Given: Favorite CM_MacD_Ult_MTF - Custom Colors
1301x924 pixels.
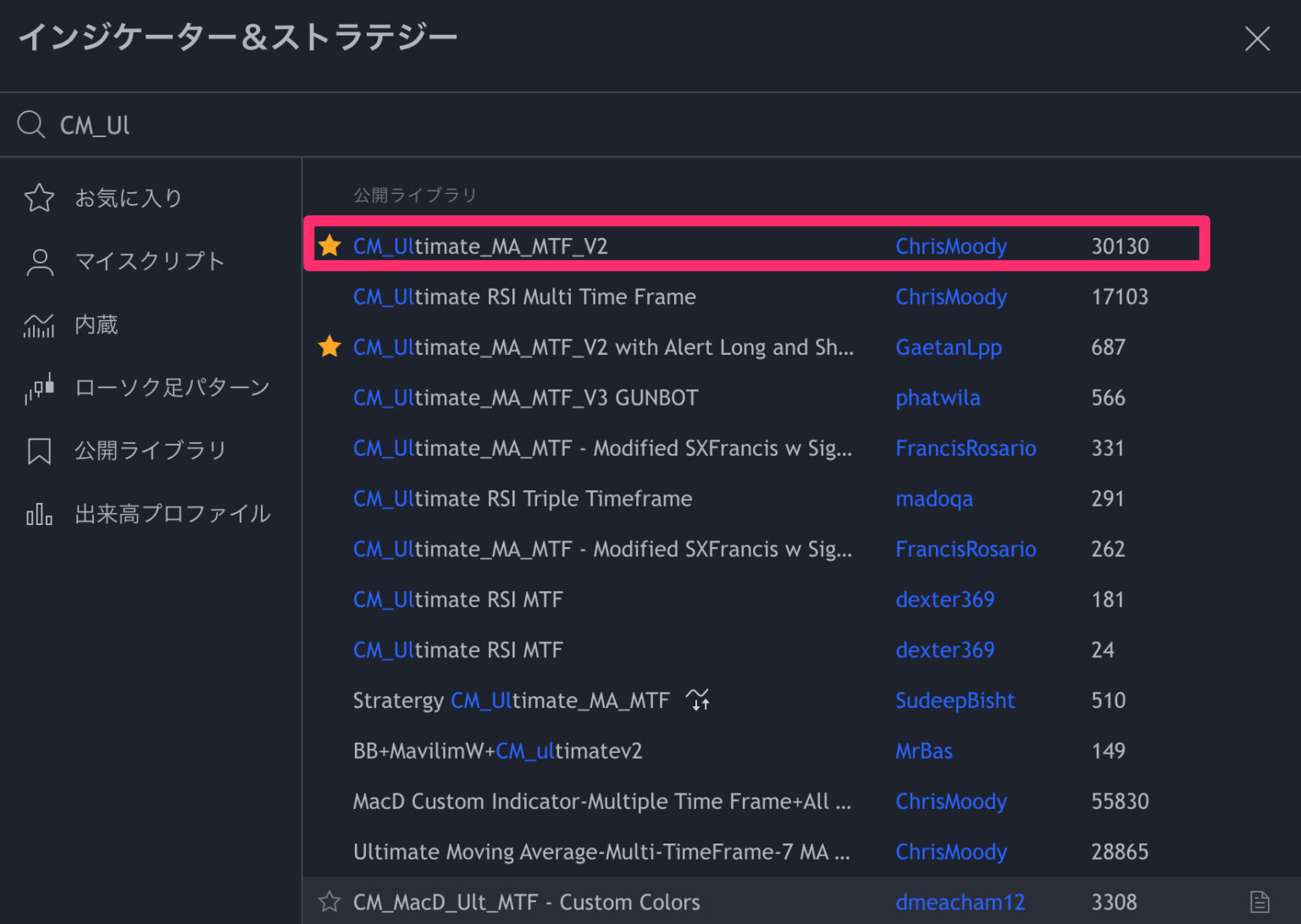Looking at the screenshot, I should tap(330, 902).
